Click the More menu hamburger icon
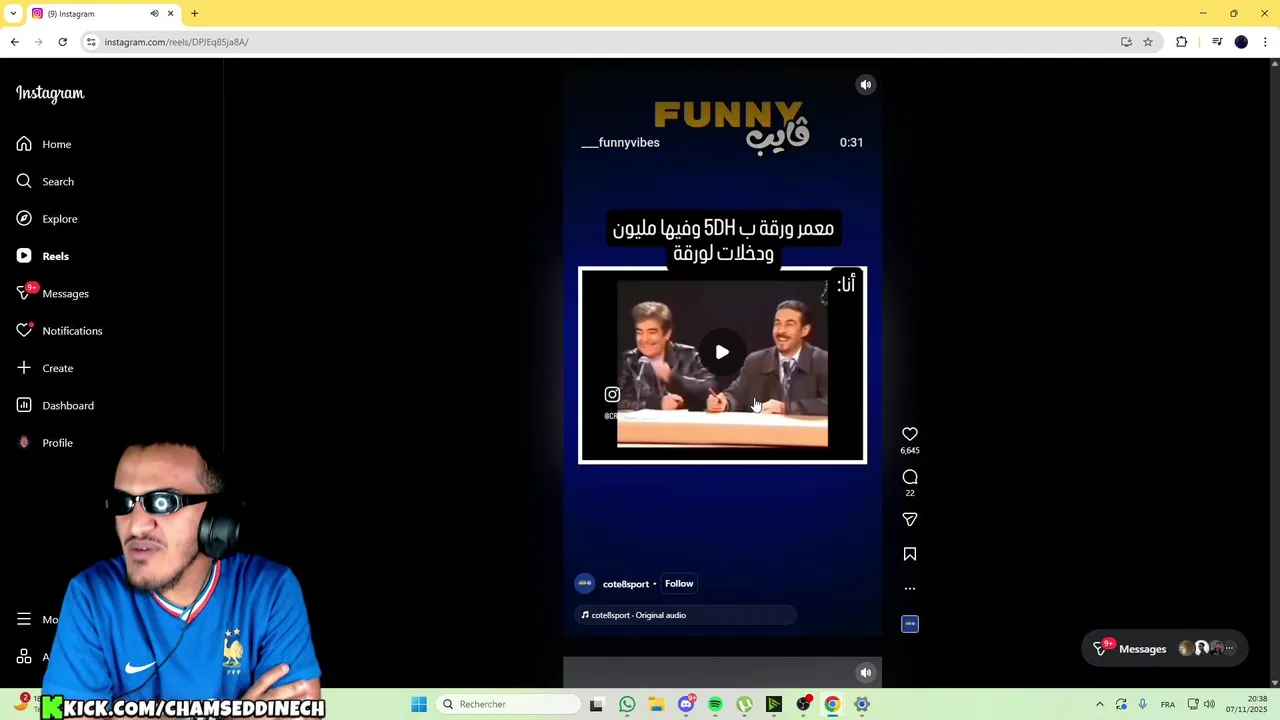Viewport: 1280px width, 720px height. point(24,620)
